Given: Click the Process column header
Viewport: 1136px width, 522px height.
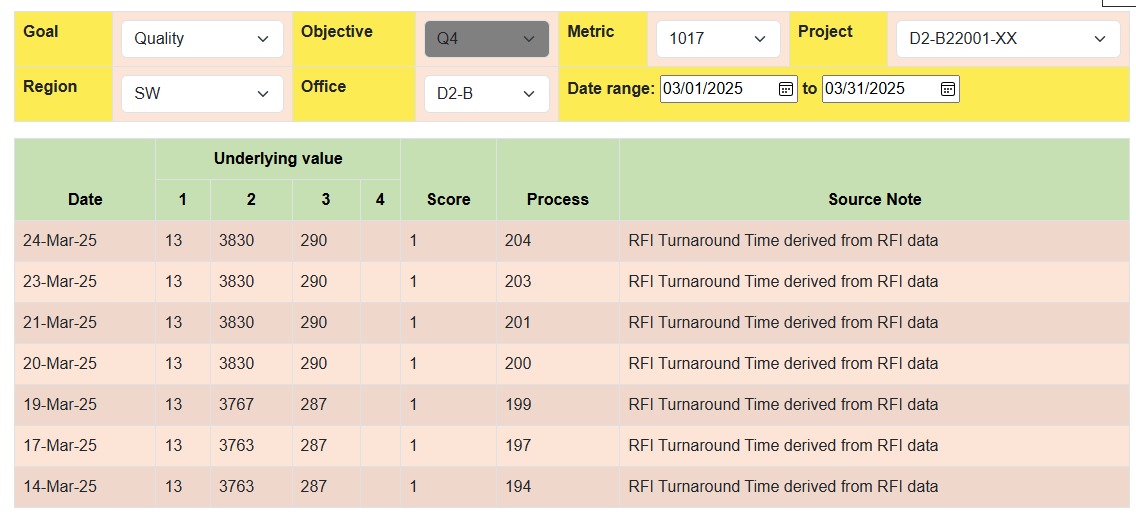Looking at the screenshot, I should 557,199.
